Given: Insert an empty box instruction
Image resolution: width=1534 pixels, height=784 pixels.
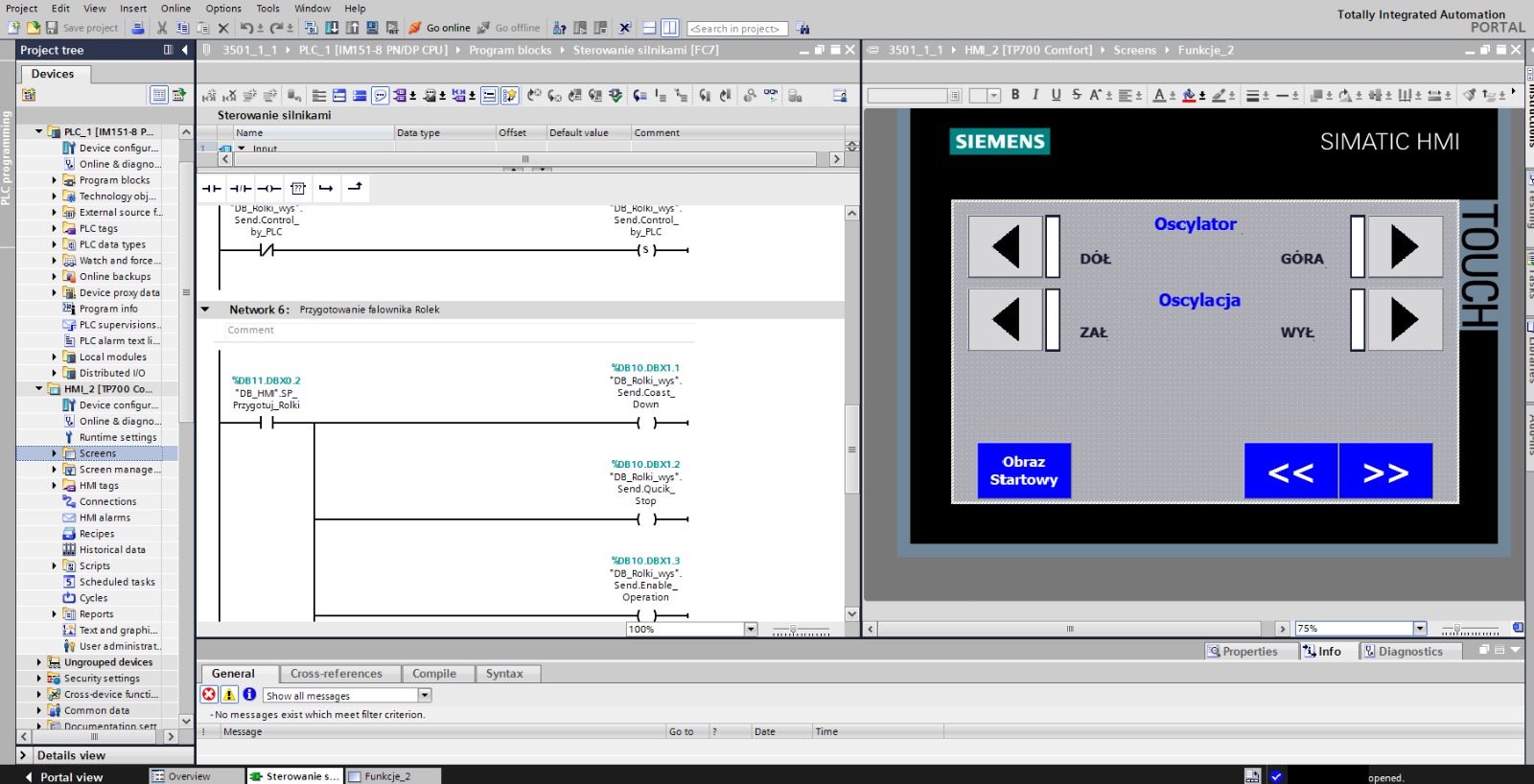Looking at the screenshot, I should (298, 189).
